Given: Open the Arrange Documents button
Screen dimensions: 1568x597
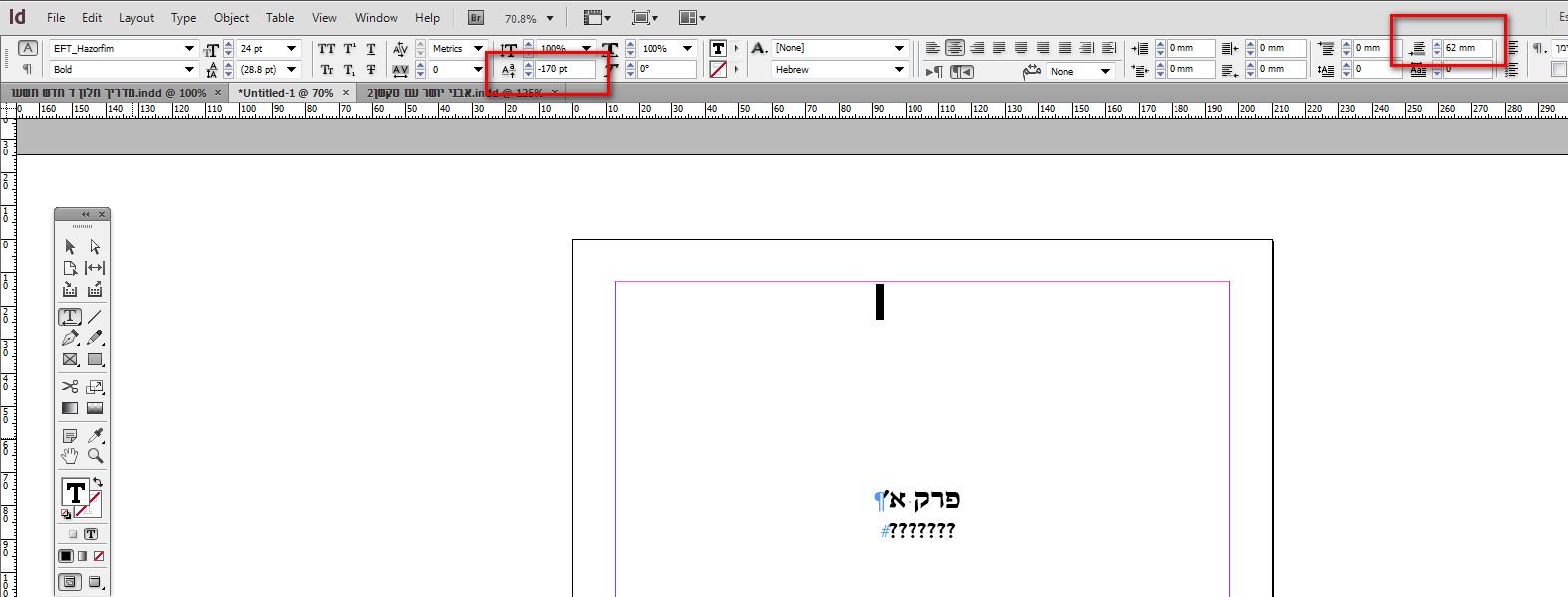Looking at the screenshot, I should click(x=692, y=18).
